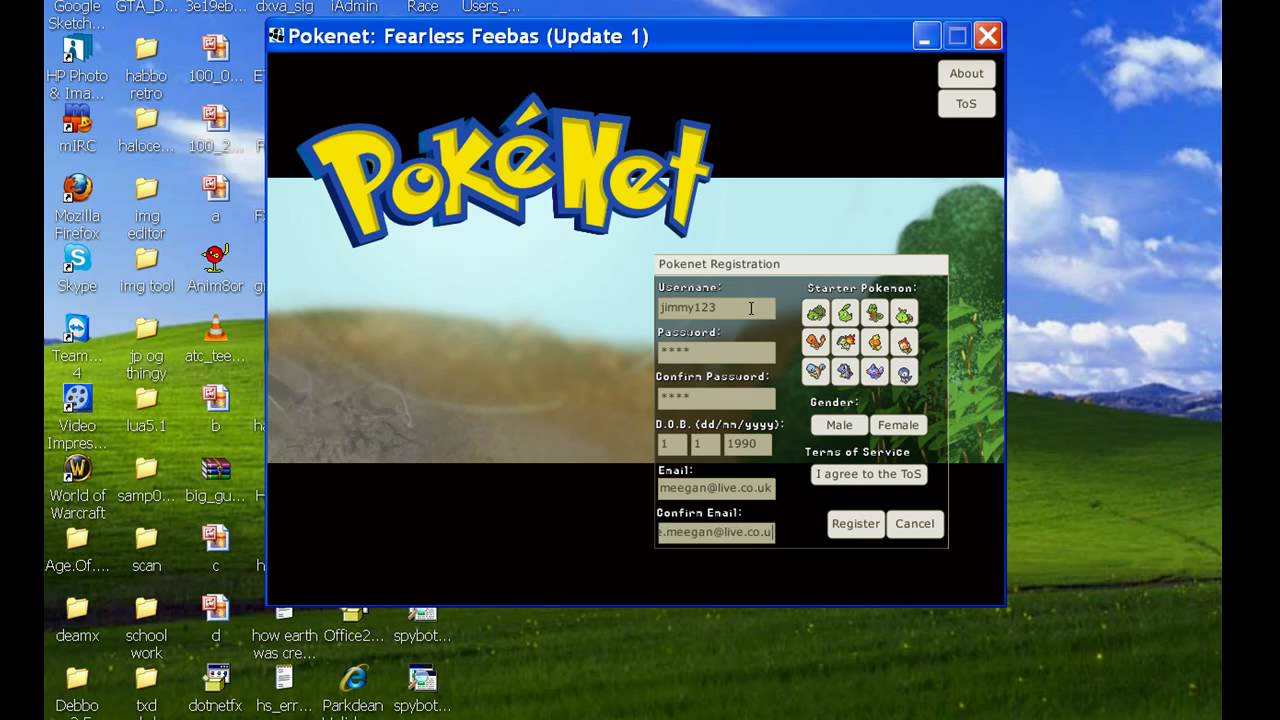Choose Treecko as starter Pokemon
1280x720 pixels.
875,314
